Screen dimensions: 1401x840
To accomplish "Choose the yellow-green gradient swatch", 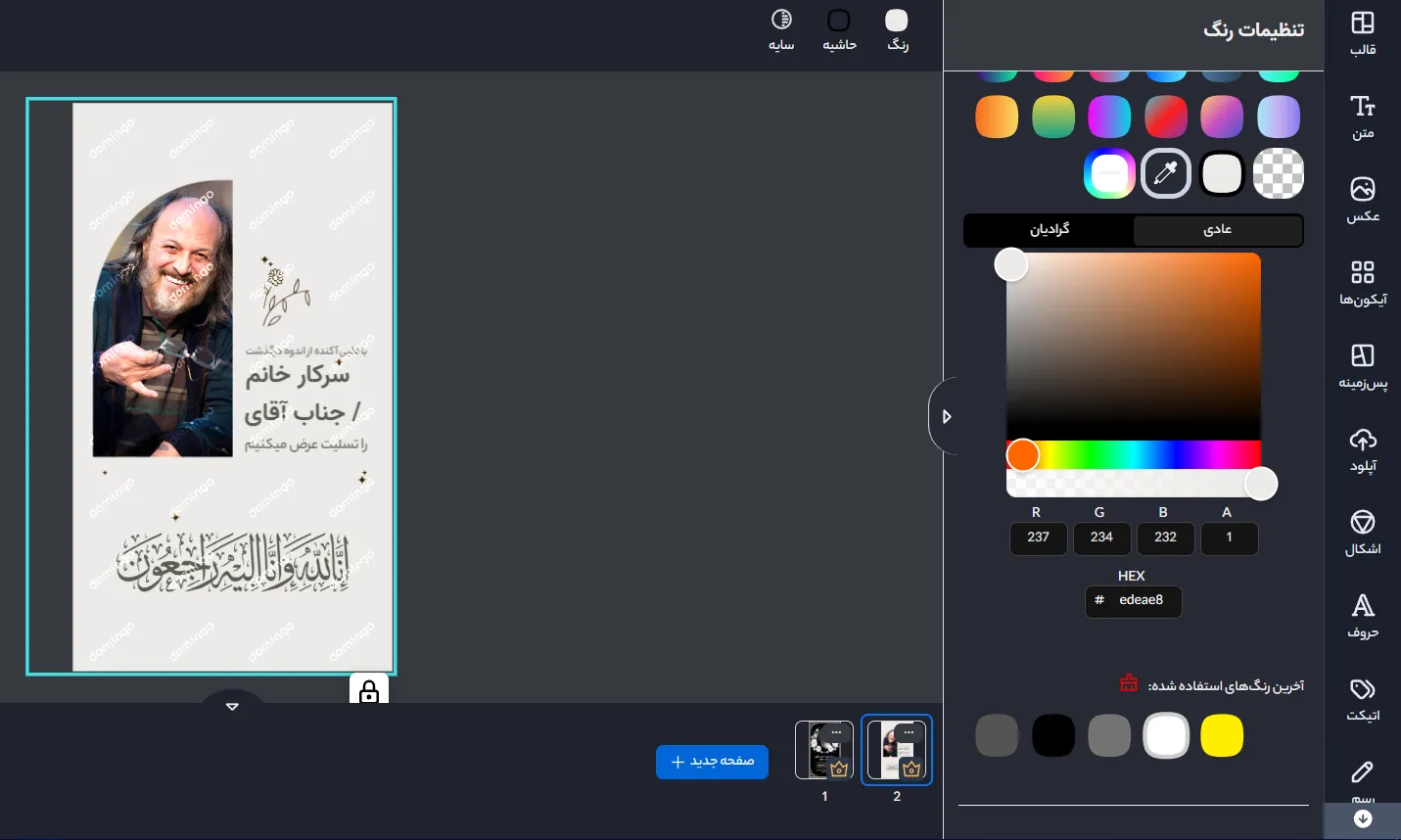I will click(1052, 117).
